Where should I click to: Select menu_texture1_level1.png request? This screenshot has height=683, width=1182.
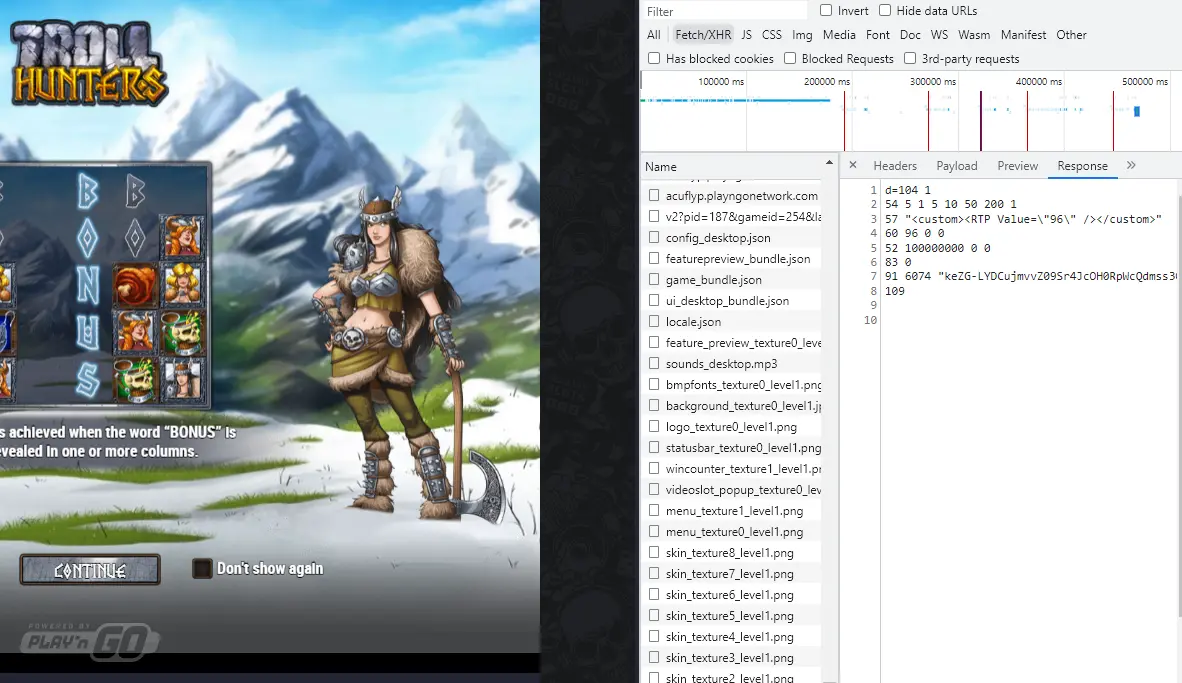732,510
